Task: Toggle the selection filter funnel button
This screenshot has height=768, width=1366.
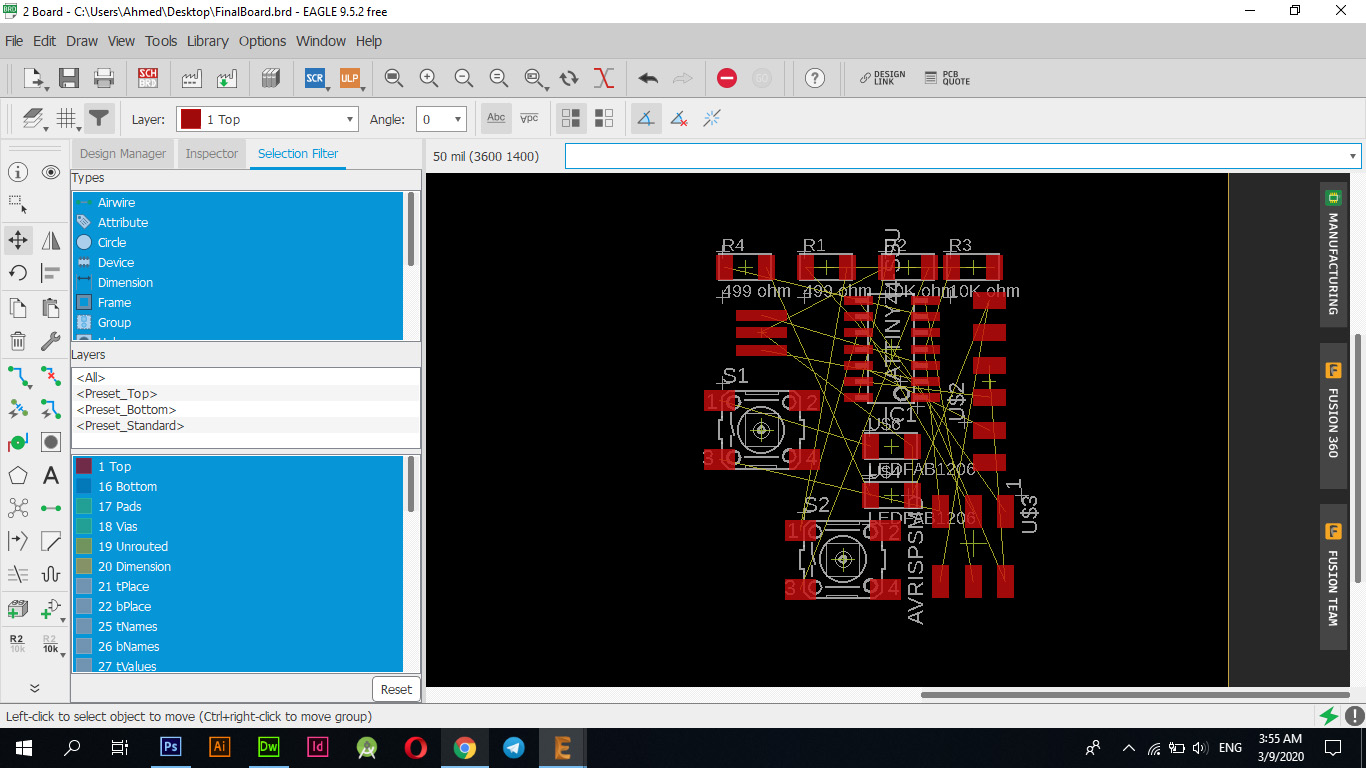Action: tap(99, 119)
